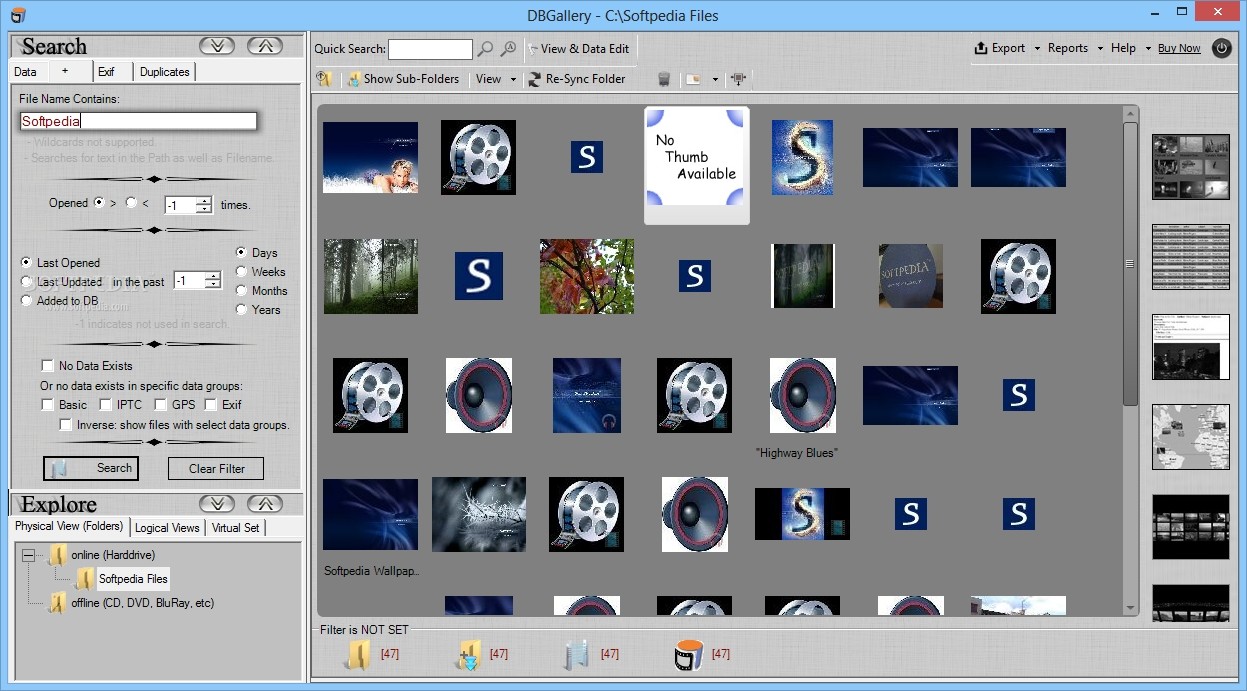Click the File Name Contains text field

(139, 121)
